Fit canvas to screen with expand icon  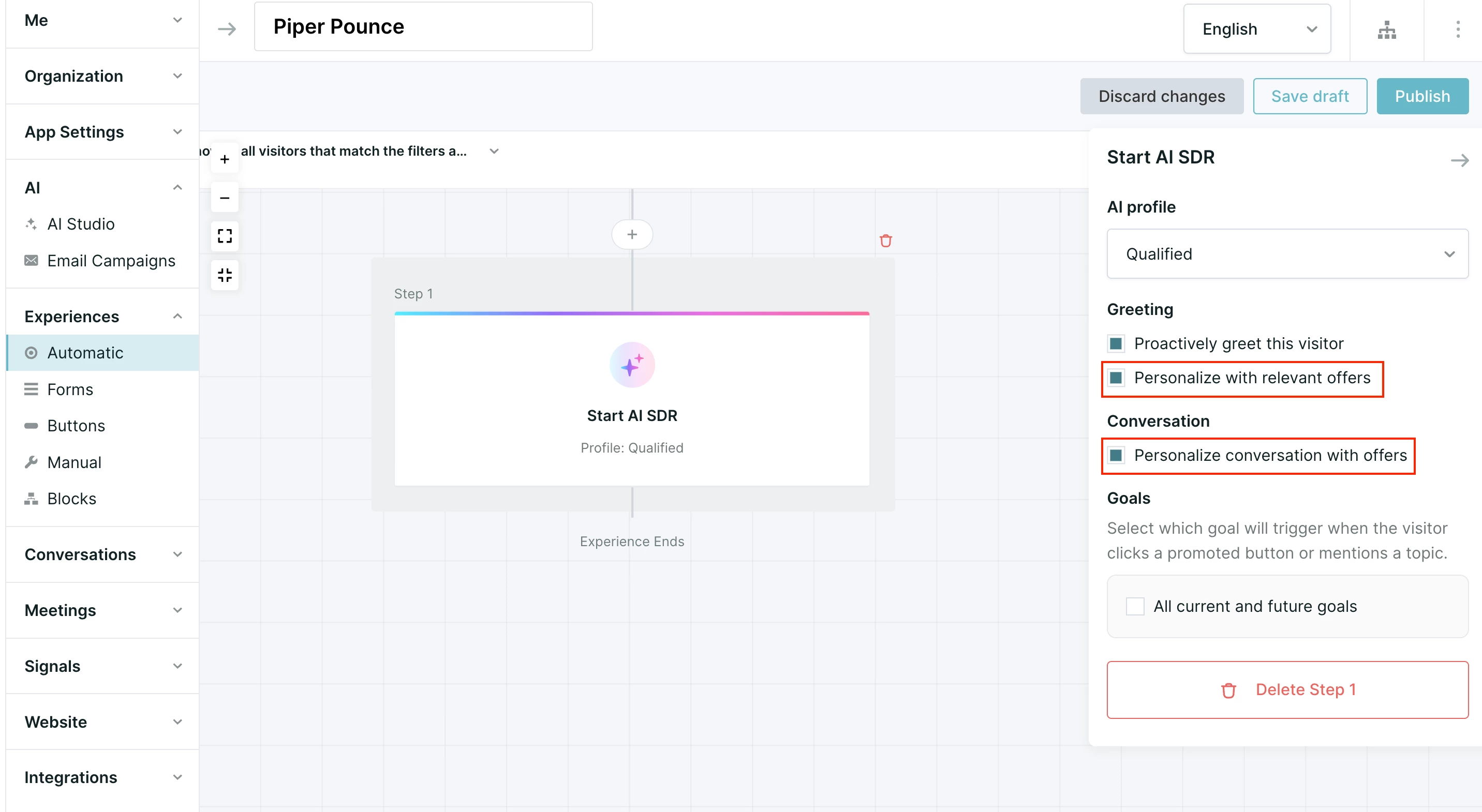click(225, 236)
